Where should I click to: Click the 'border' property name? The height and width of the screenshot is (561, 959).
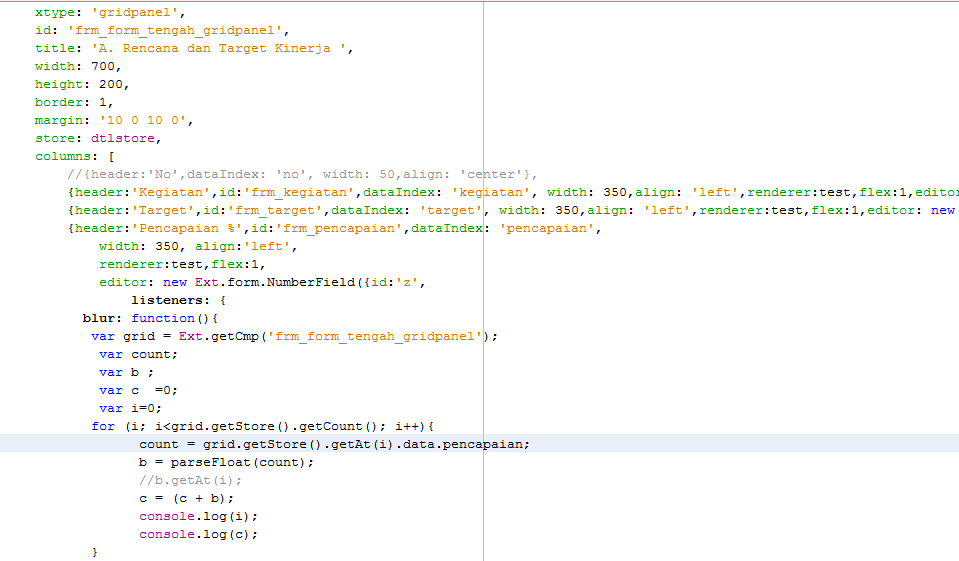coord(59,102)
